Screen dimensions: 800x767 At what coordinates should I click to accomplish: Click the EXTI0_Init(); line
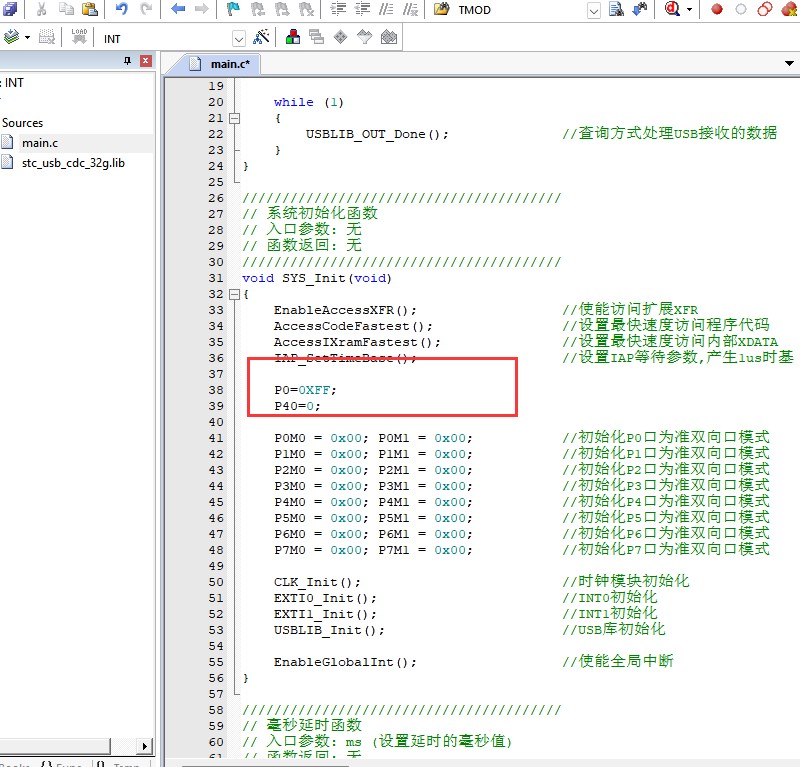325,598
